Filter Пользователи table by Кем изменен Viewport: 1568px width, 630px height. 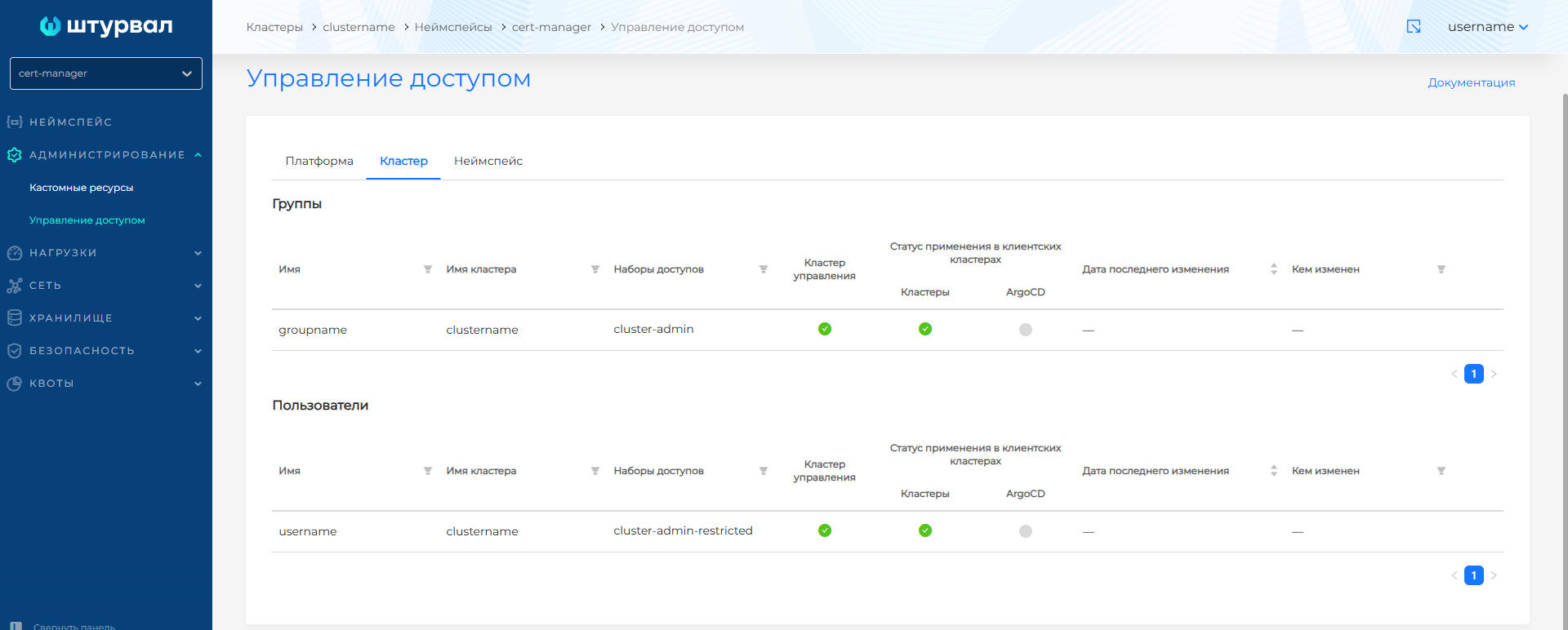[1441, 471]
